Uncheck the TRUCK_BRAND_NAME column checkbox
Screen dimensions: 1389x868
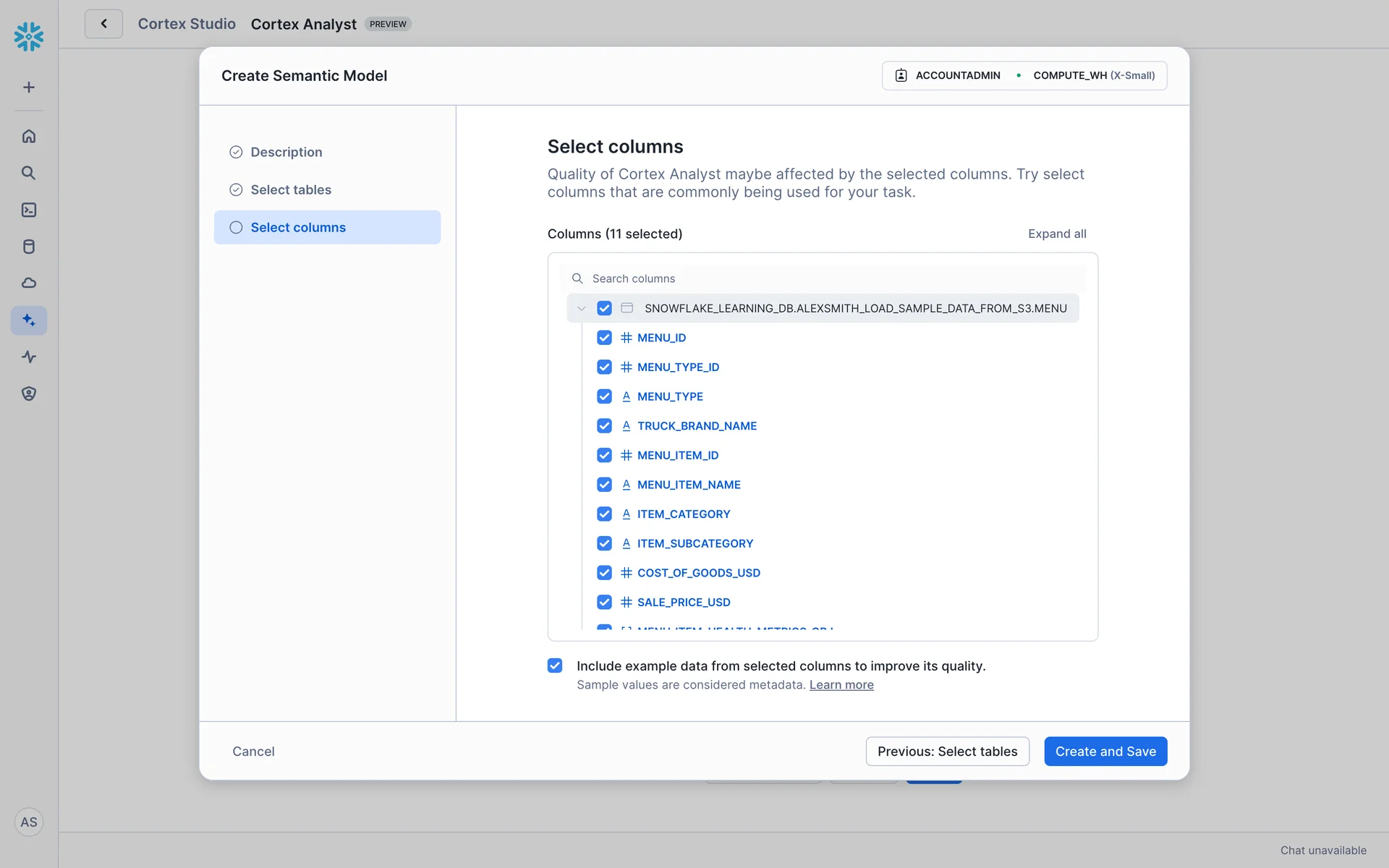pos(604,426)
